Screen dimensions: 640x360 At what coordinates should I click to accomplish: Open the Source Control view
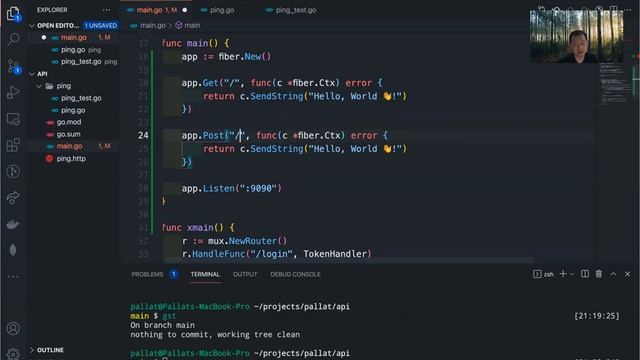pyautogui.click(x=13, y=66)
